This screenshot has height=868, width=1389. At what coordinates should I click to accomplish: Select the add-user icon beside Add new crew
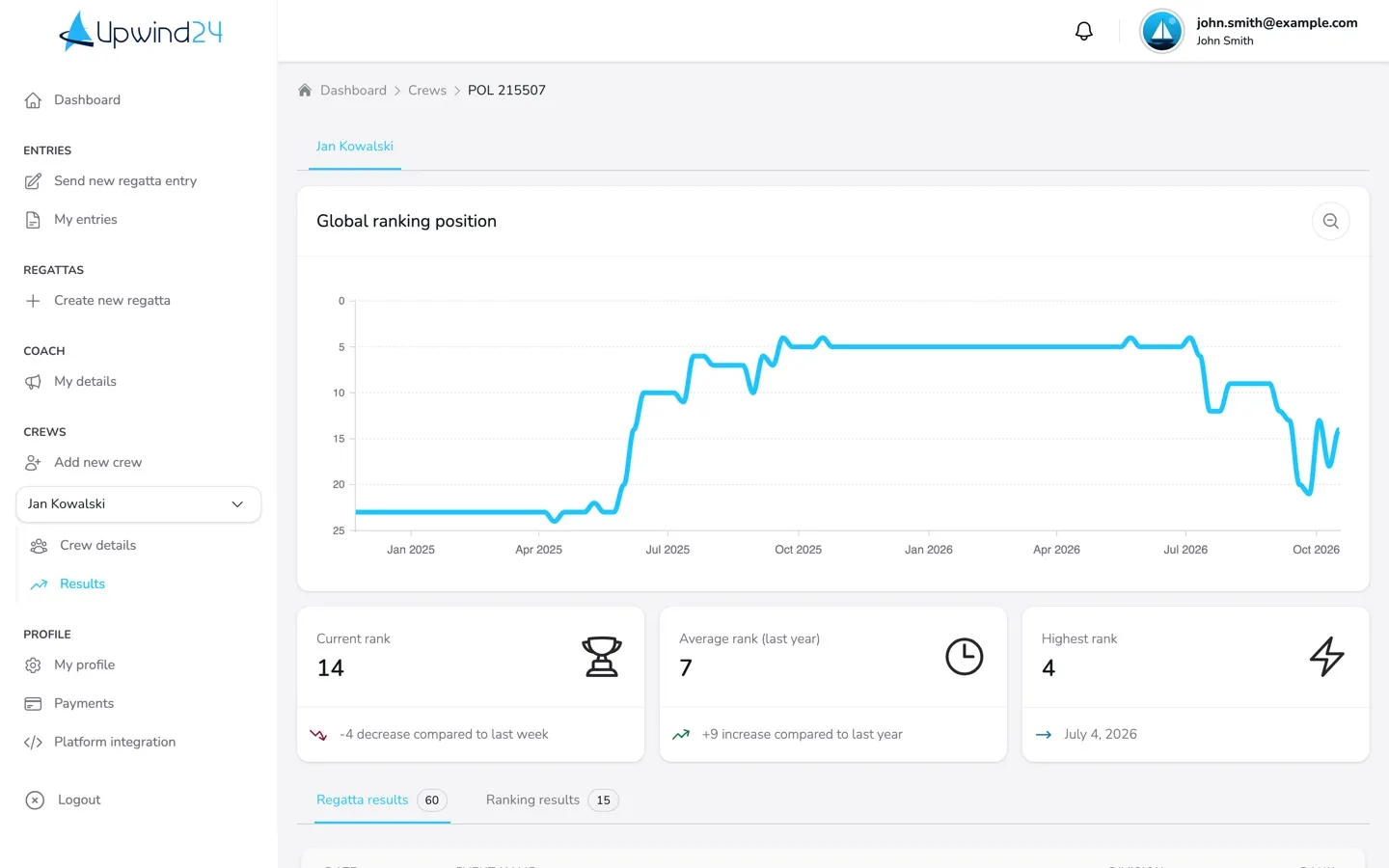[x=33, y=463]
